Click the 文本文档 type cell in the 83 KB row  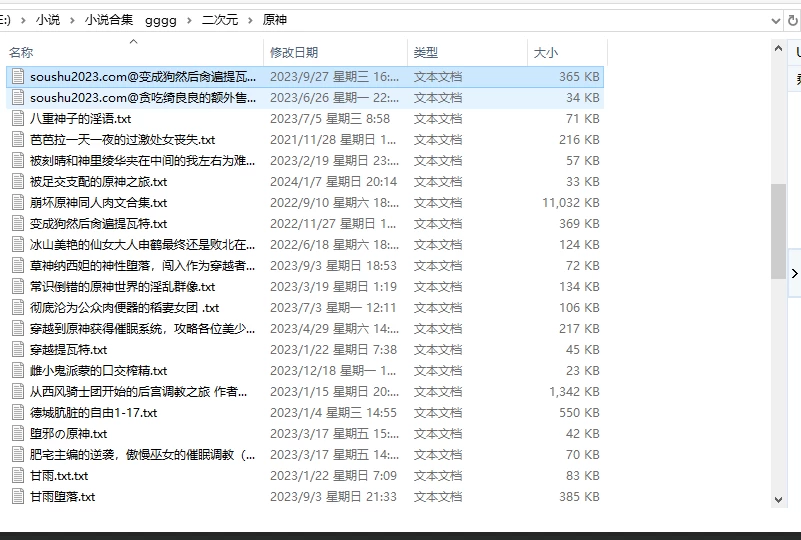pos(438,476)
